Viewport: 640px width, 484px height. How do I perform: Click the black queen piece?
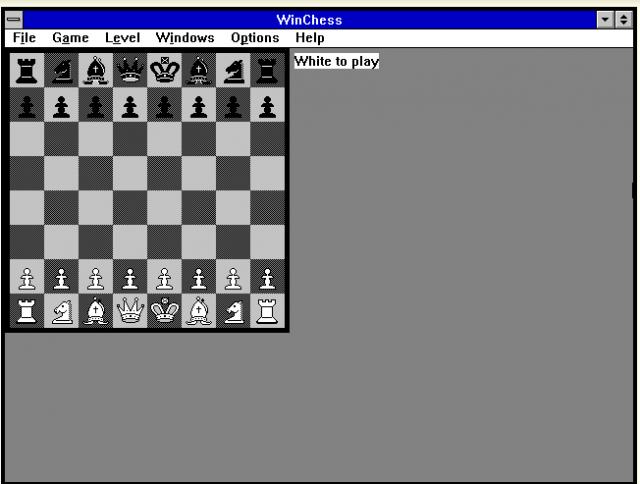pyautogui.click(x=130, y=70)
